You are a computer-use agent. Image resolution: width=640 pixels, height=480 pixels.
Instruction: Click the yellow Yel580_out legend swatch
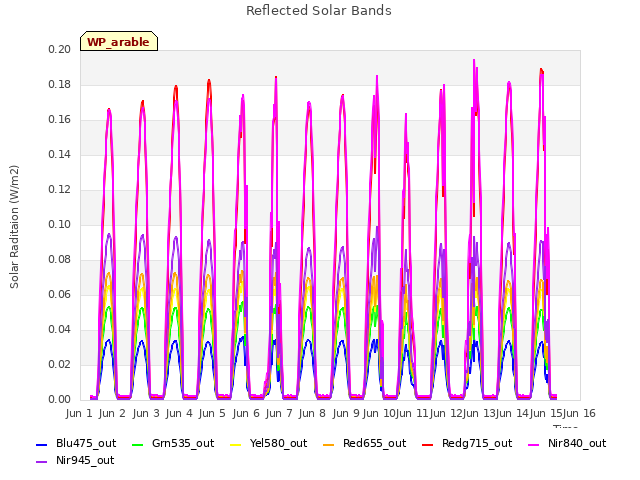236,444
